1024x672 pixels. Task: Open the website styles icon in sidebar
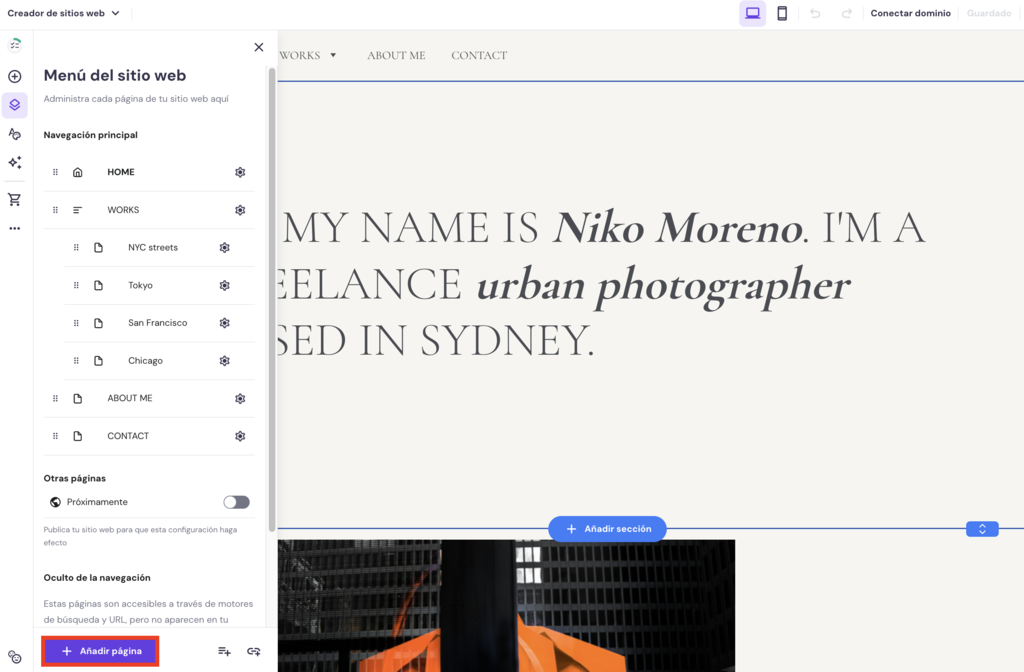click(14, 134)
